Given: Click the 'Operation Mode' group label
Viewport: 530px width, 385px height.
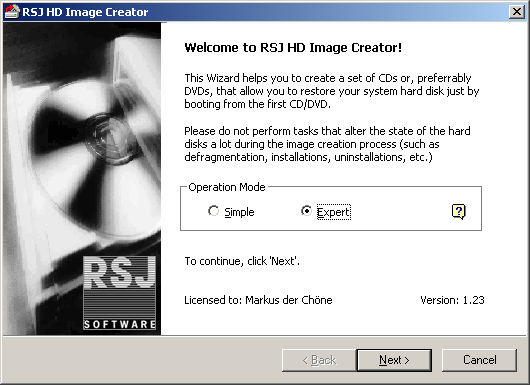Looking at the screenshot, I should tap(227, 187).
